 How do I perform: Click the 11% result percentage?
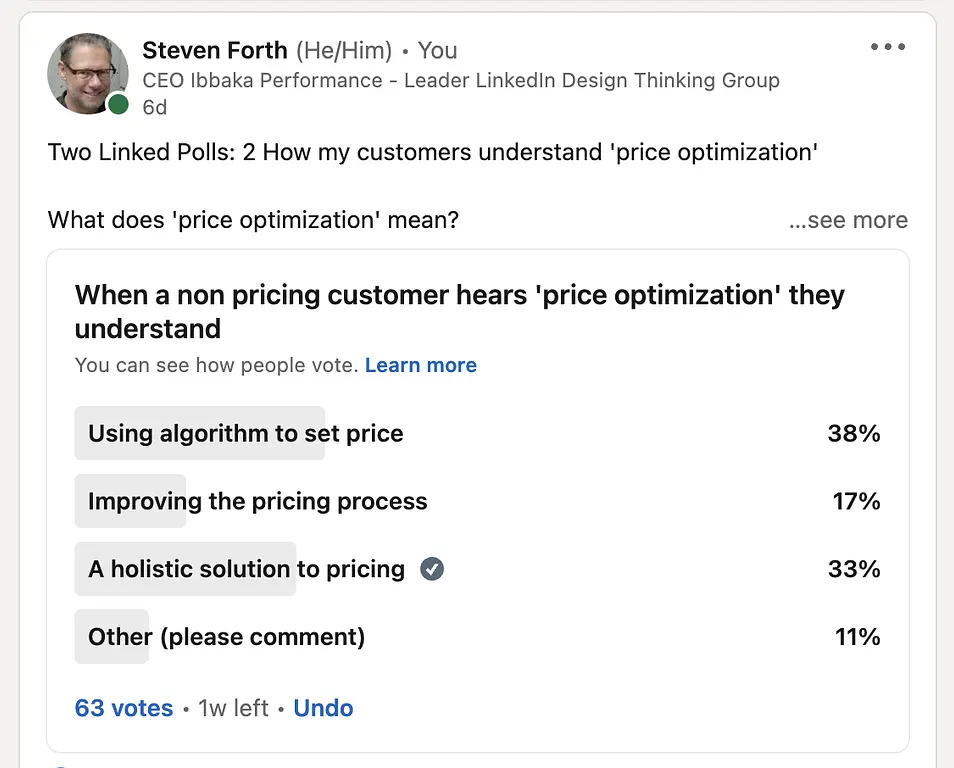coord(857,637)
